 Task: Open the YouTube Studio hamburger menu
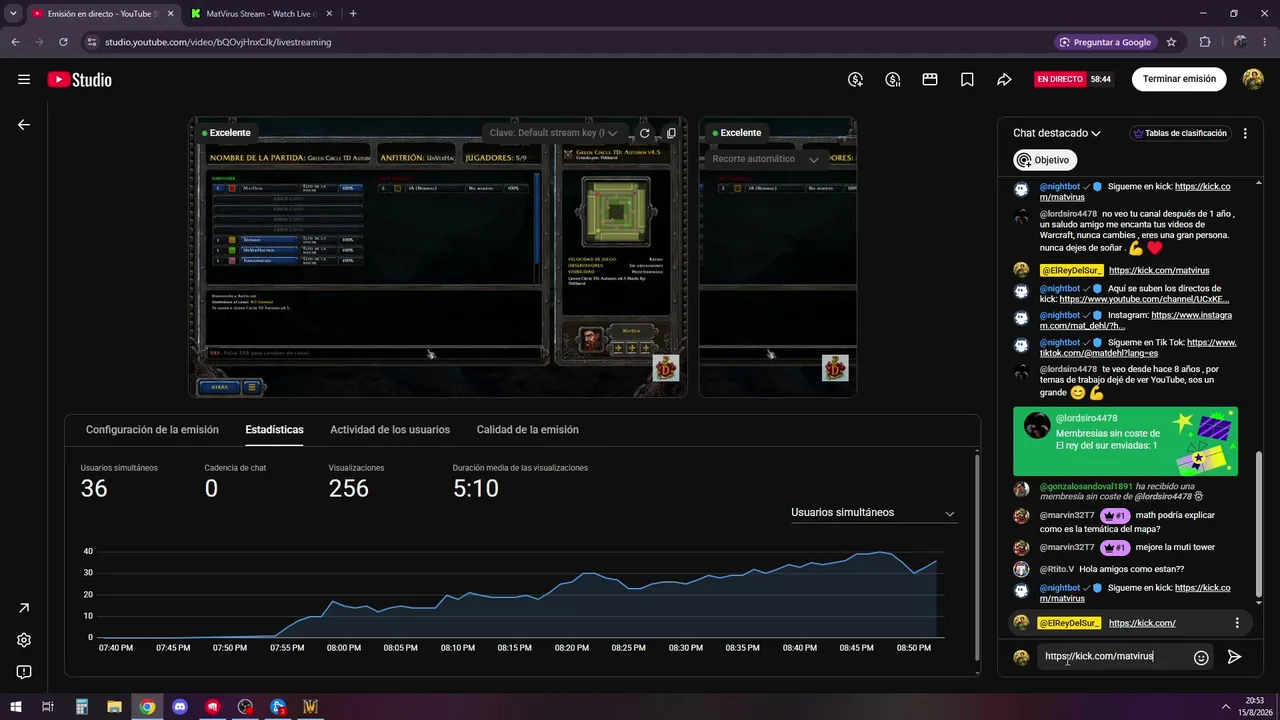(24, 80)
